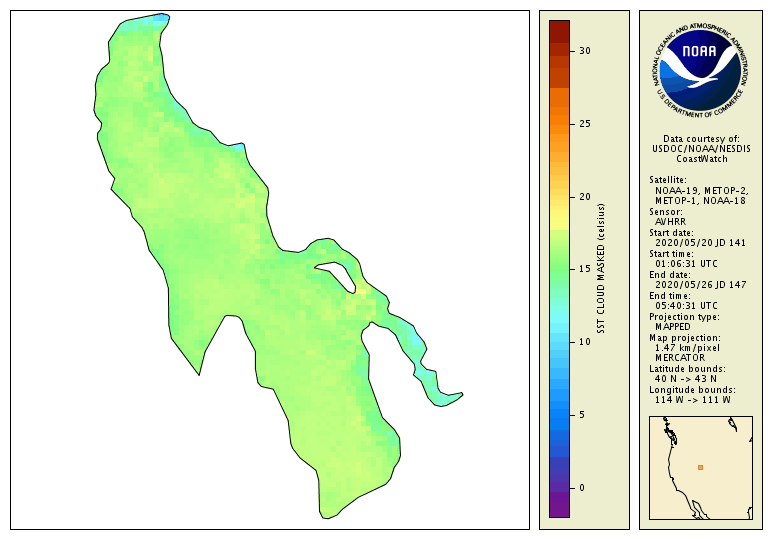Click the 'Sensor:' label

coord(666,212)
